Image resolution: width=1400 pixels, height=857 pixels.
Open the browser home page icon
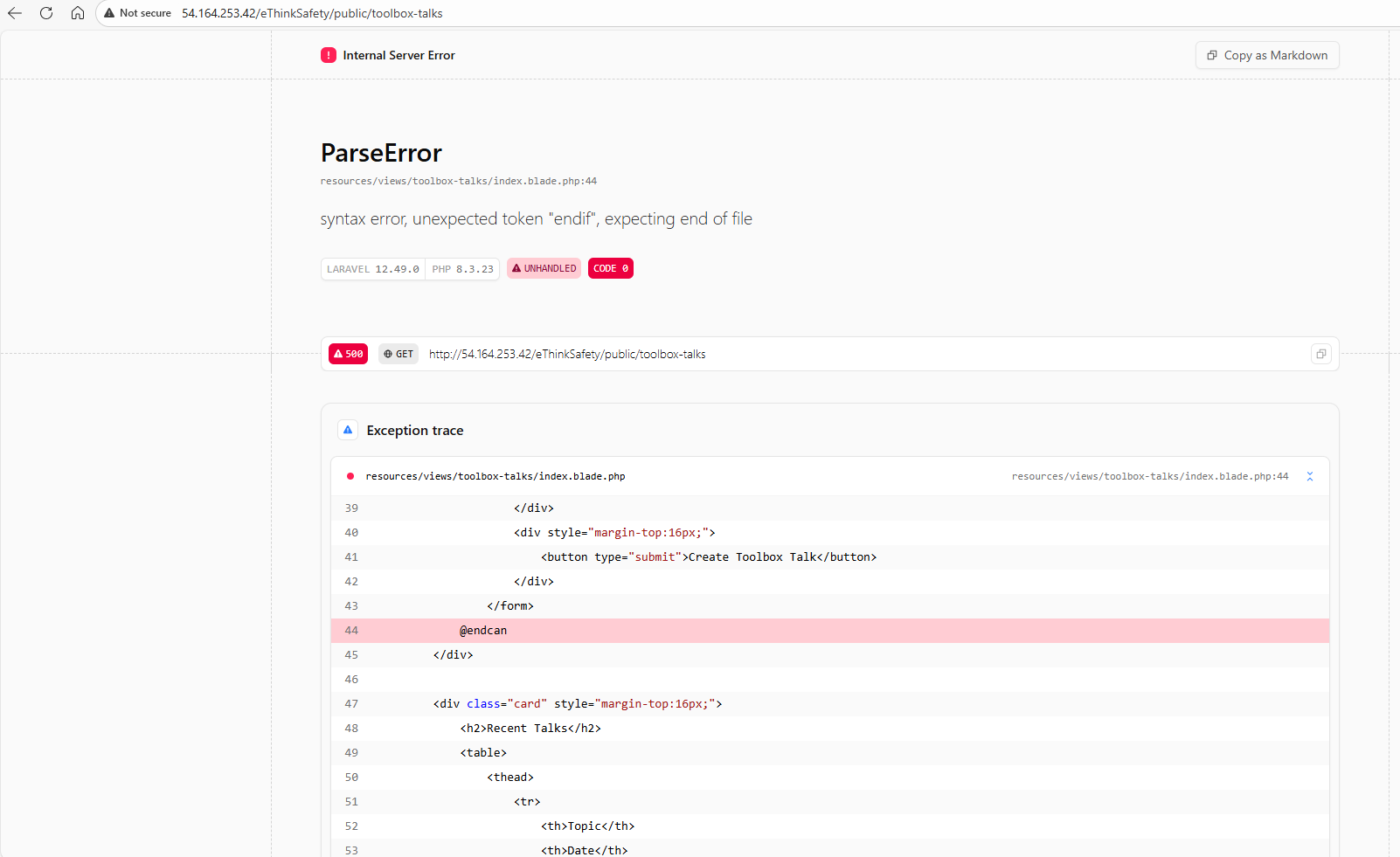78,13
